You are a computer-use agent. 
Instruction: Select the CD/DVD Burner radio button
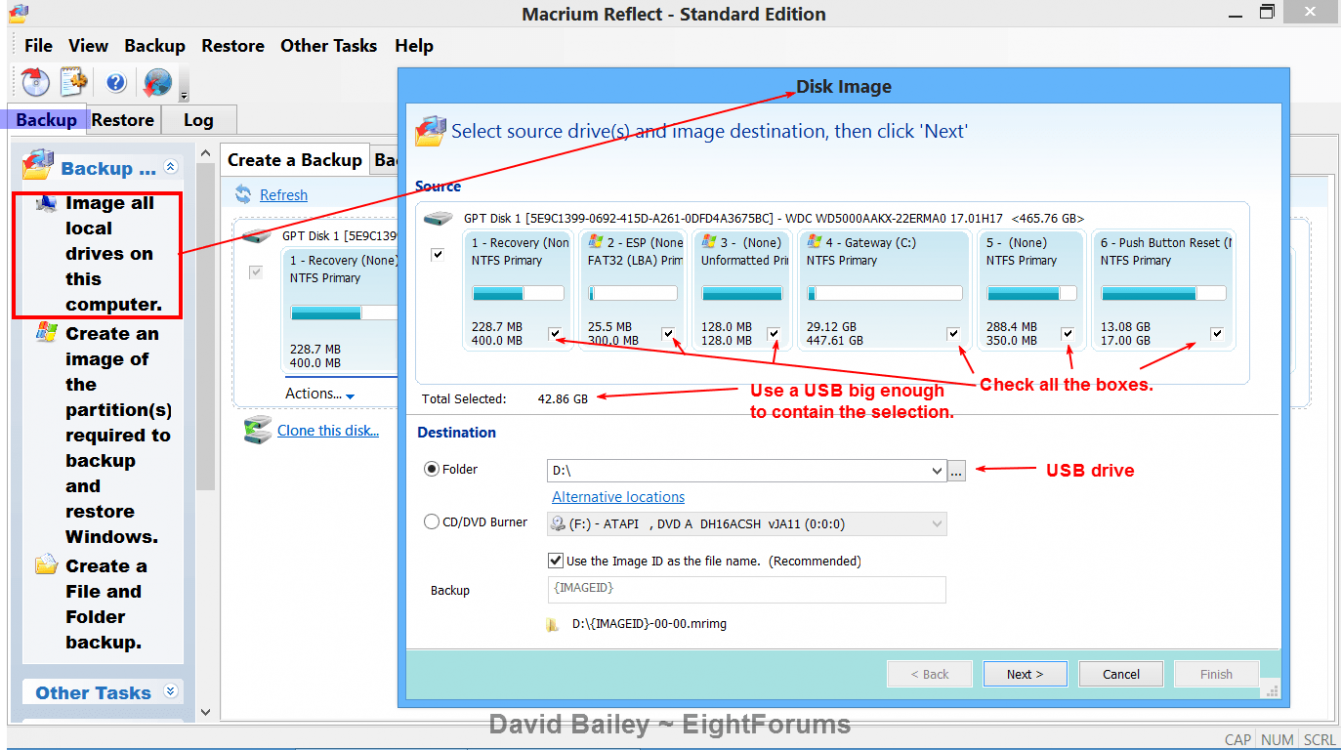(432, 521)
